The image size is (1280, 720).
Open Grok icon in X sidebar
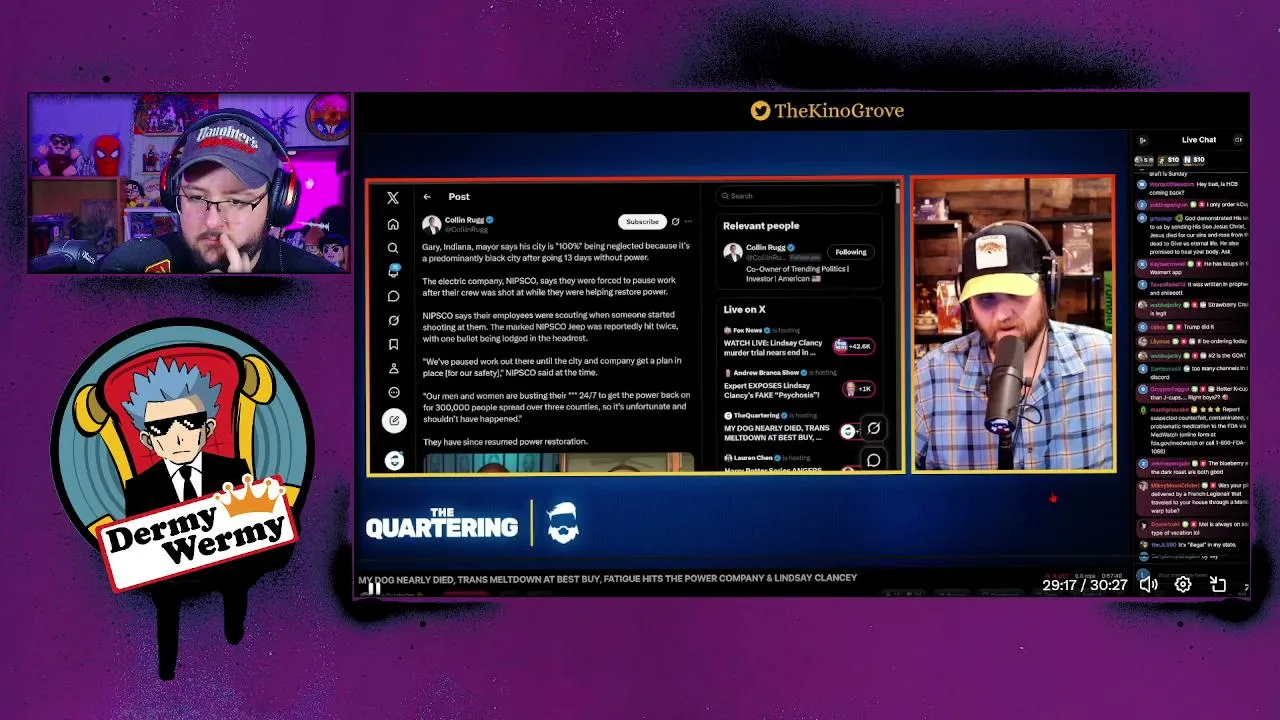pyautogui.click(x=393, y=320)
